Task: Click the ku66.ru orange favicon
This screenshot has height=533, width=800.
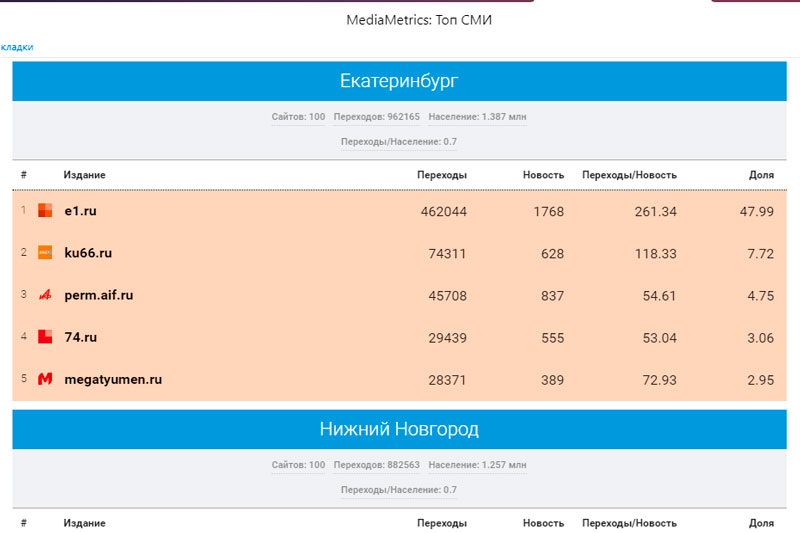Action: (45, 252)
